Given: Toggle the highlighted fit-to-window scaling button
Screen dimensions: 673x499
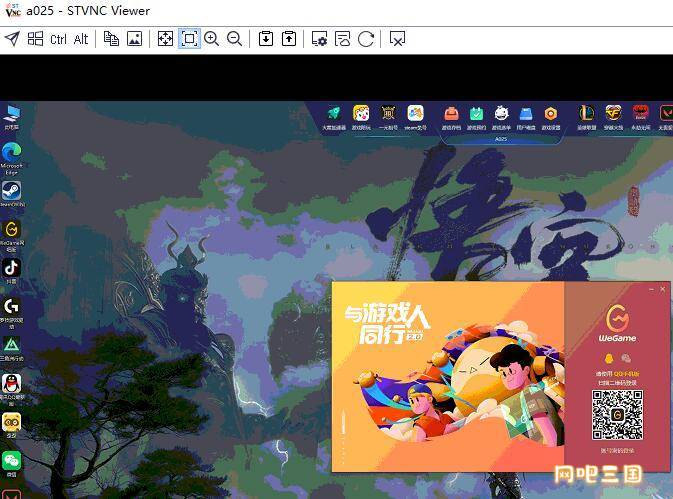Looking at the screenshot, I should [189, 39].
